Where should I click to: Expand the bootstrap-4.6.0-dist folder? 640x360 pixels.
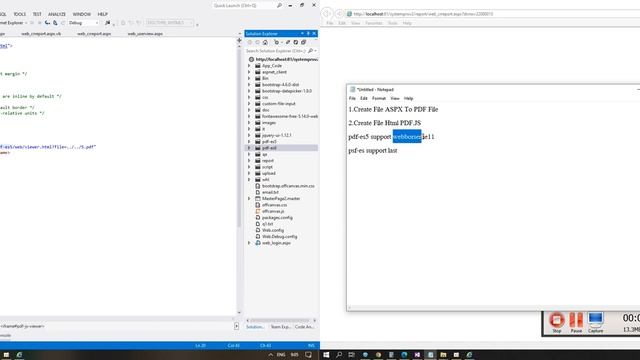coord(249,84)
